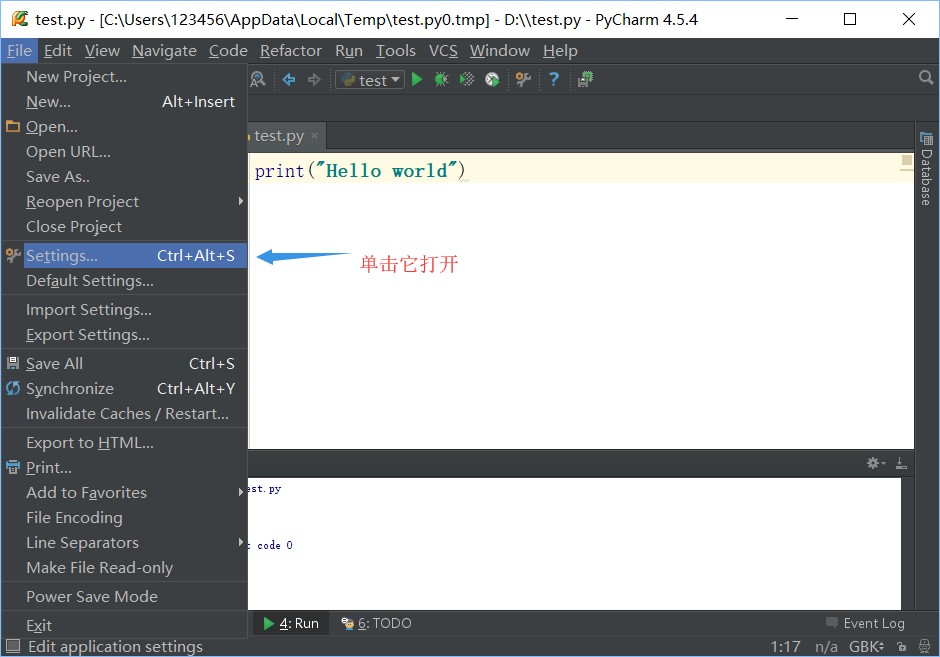Click Save As.. in File menu
The height and width of the screenshot is (657, 940).
[x=124, y=177]
